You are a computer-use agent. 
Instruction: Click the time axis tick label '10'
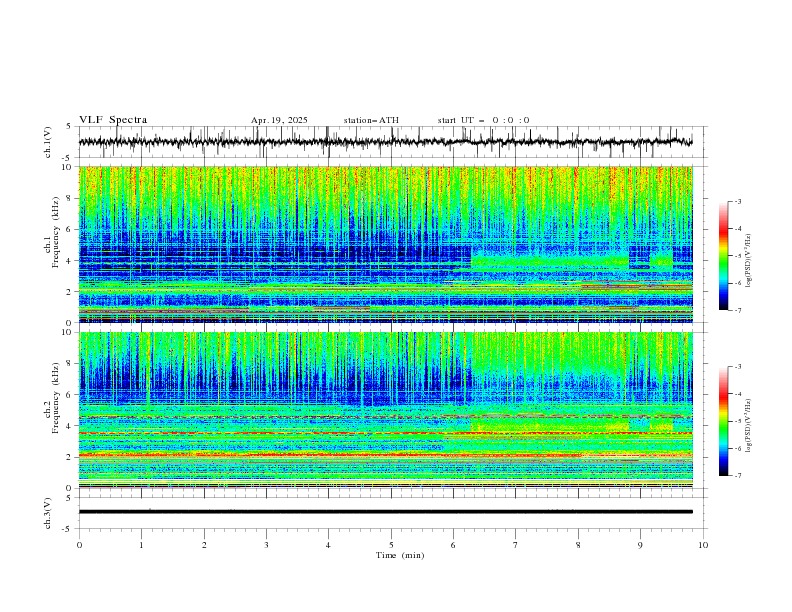(x=703, y=545)
